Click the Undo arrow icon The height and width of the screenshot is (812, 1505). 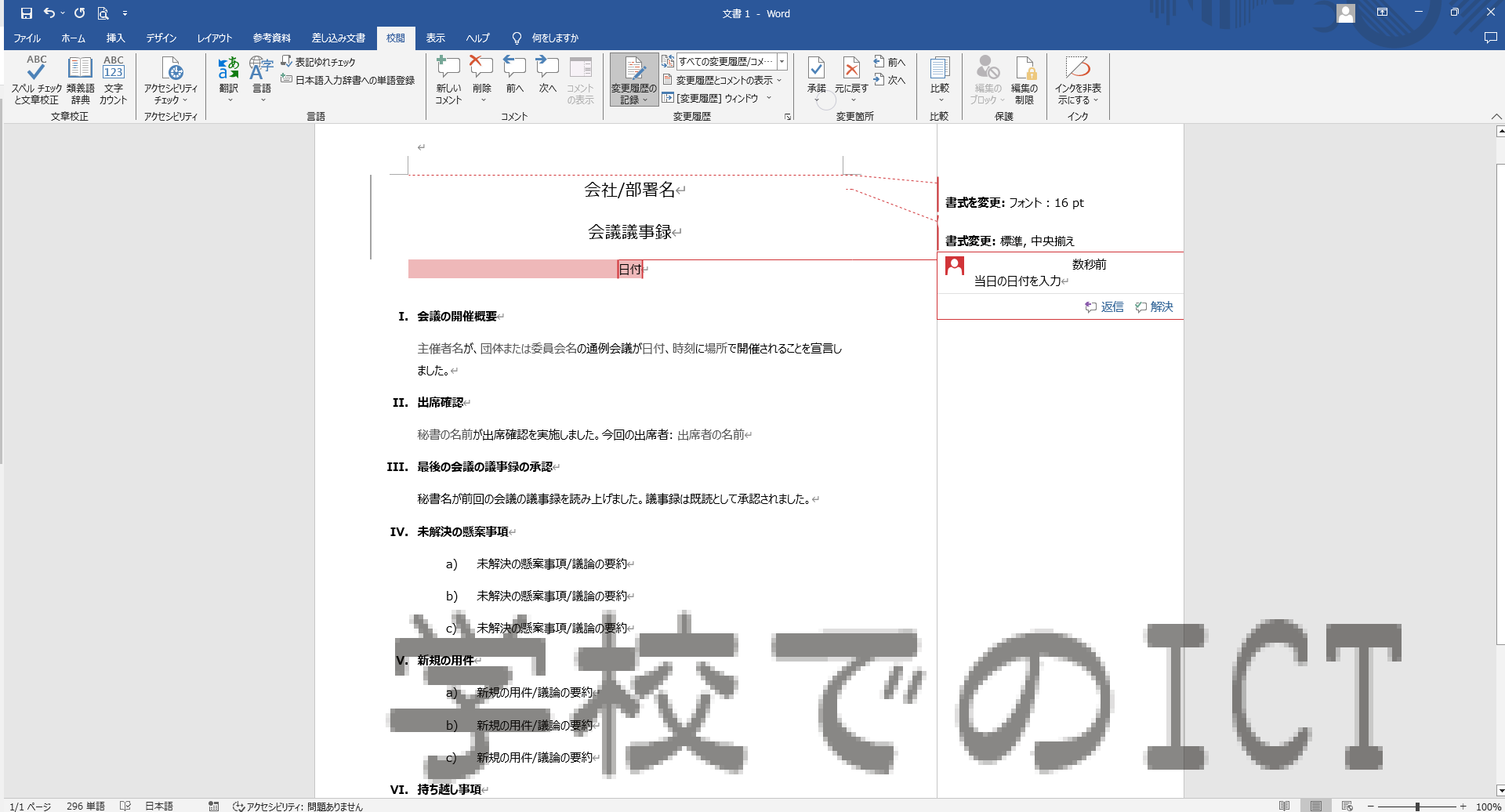(x=49, y=13)
